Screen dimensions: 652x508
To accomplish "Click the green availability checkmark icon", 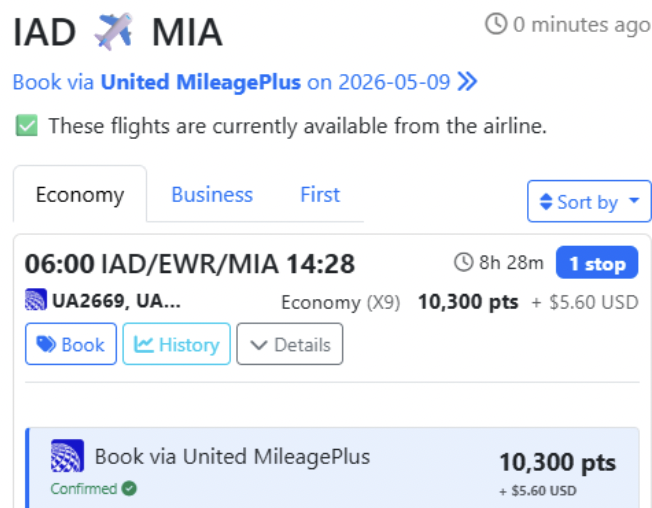I will click(x=27, y=127).
